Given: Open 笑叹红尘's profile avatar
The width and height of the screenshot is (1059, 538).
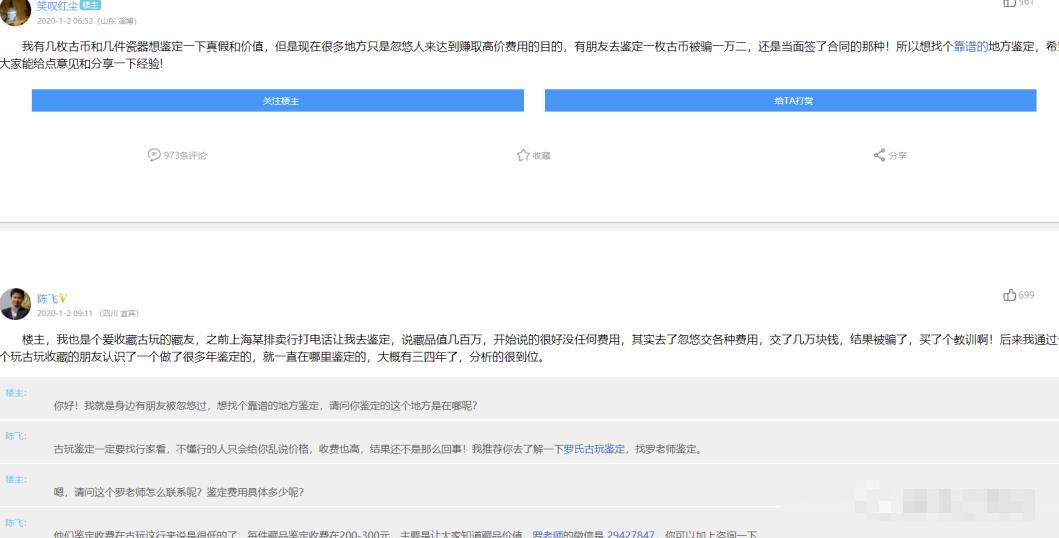Looking at the screenshot, I should pyautogui.click(x=15, y=9).
